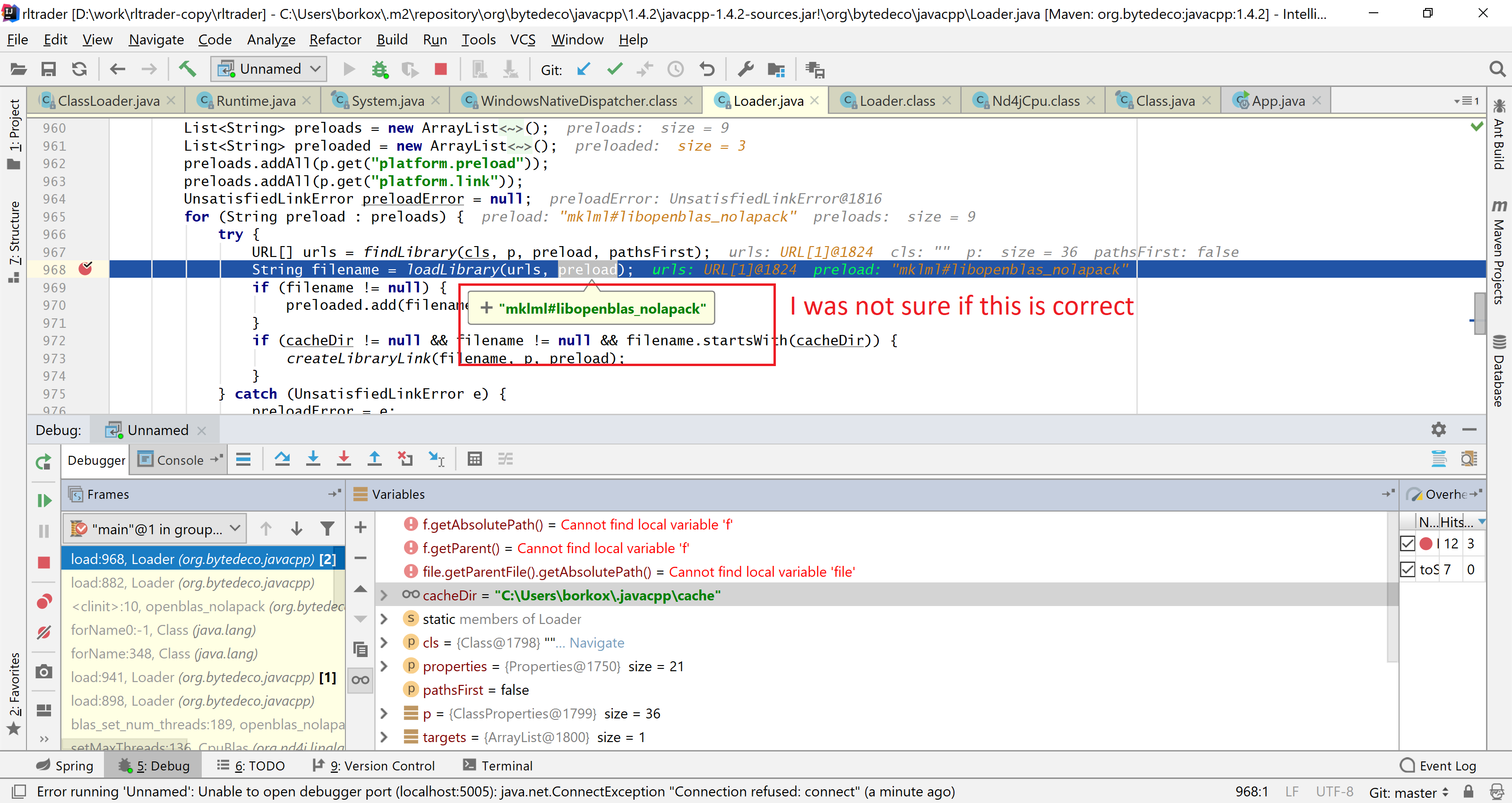Expand the cls variable node
Image resolution: width=1512 pixels, height=803 pixels.
[384, 643]
